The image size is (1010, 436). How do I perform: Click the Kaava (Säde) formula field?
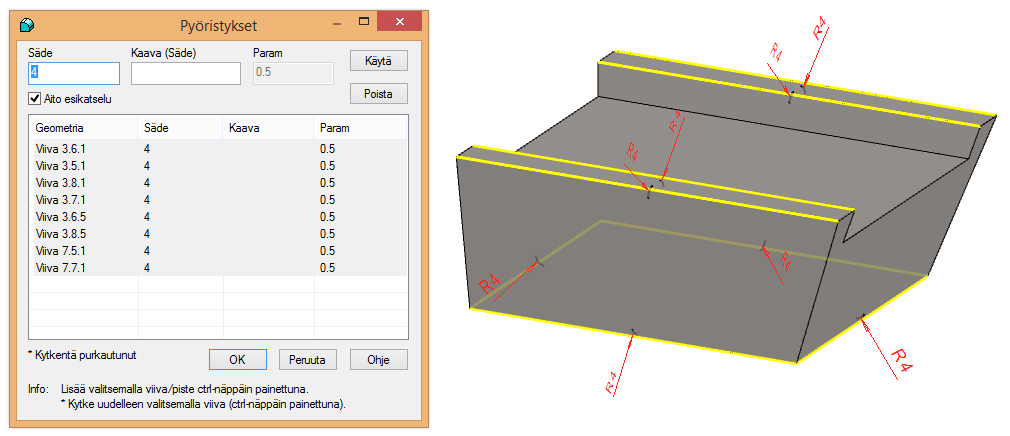(x=186, y=73)
